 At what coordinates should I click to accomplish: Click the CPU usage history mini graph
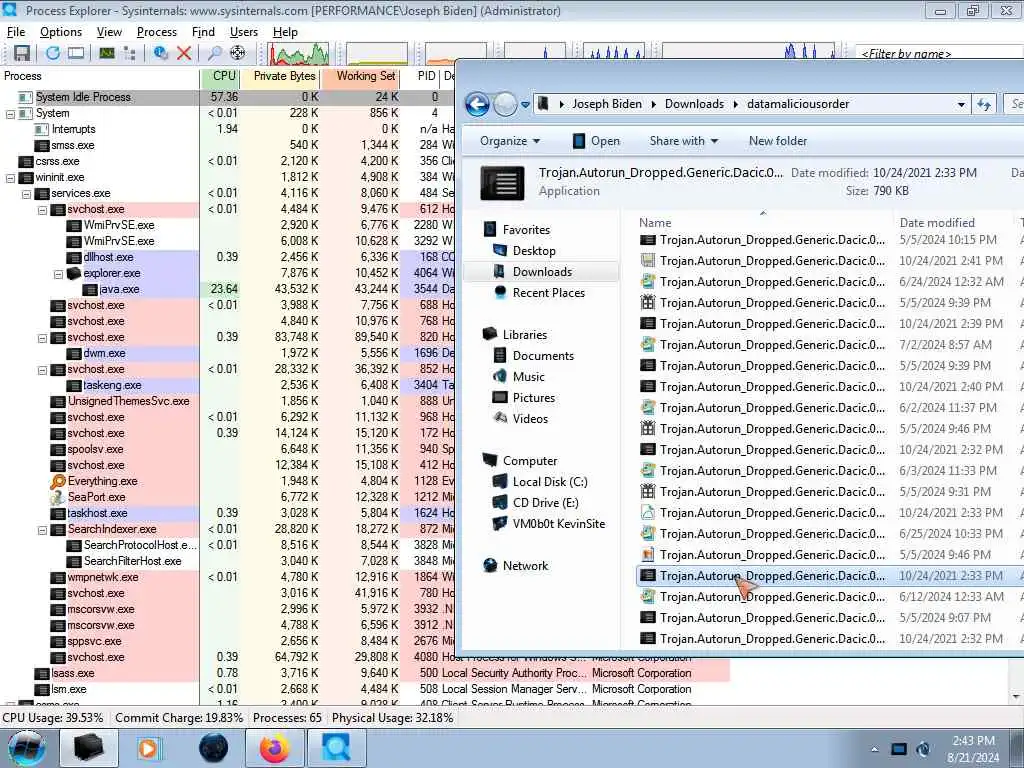tap(298, 54)
